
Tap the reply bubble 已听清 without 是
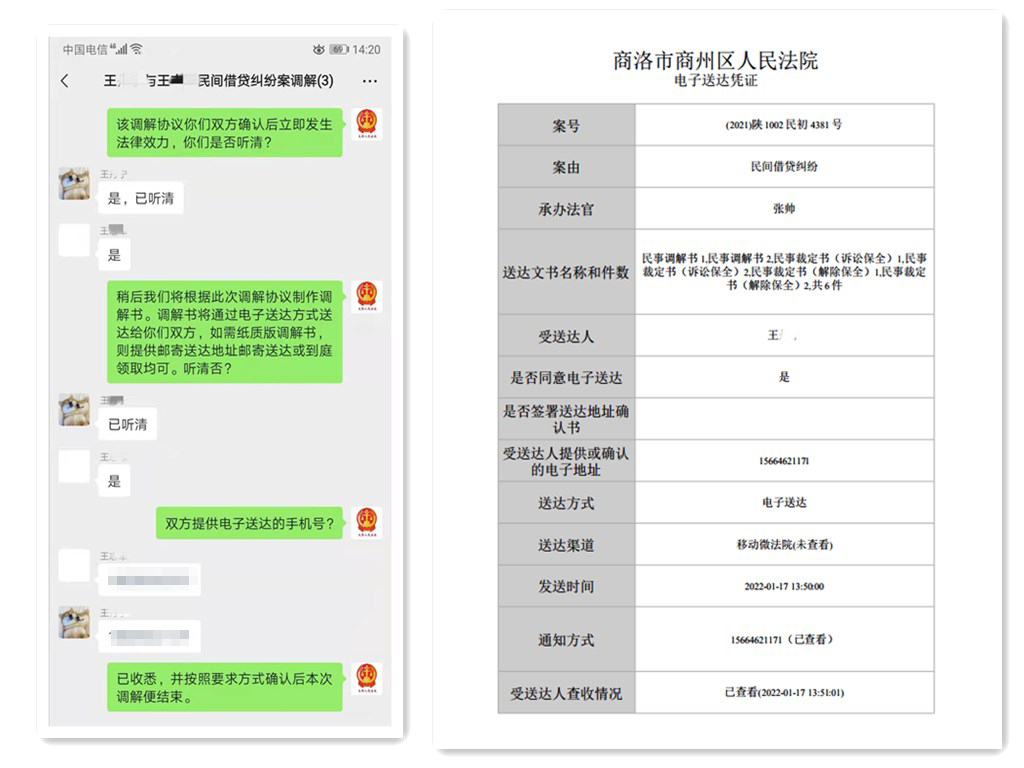[127, 424]
